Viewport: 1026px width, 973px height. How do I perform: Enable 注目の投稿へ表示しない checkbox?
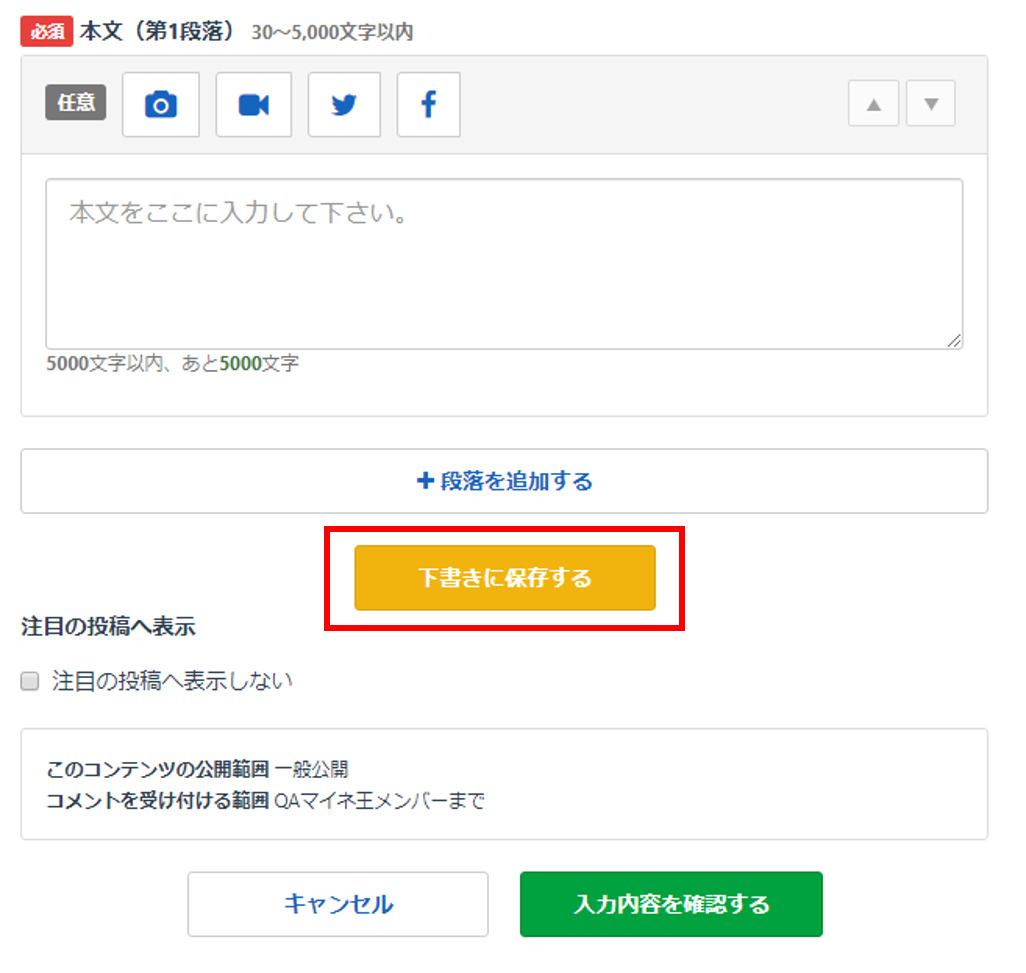pyautogui.click(x=31, y=682)
